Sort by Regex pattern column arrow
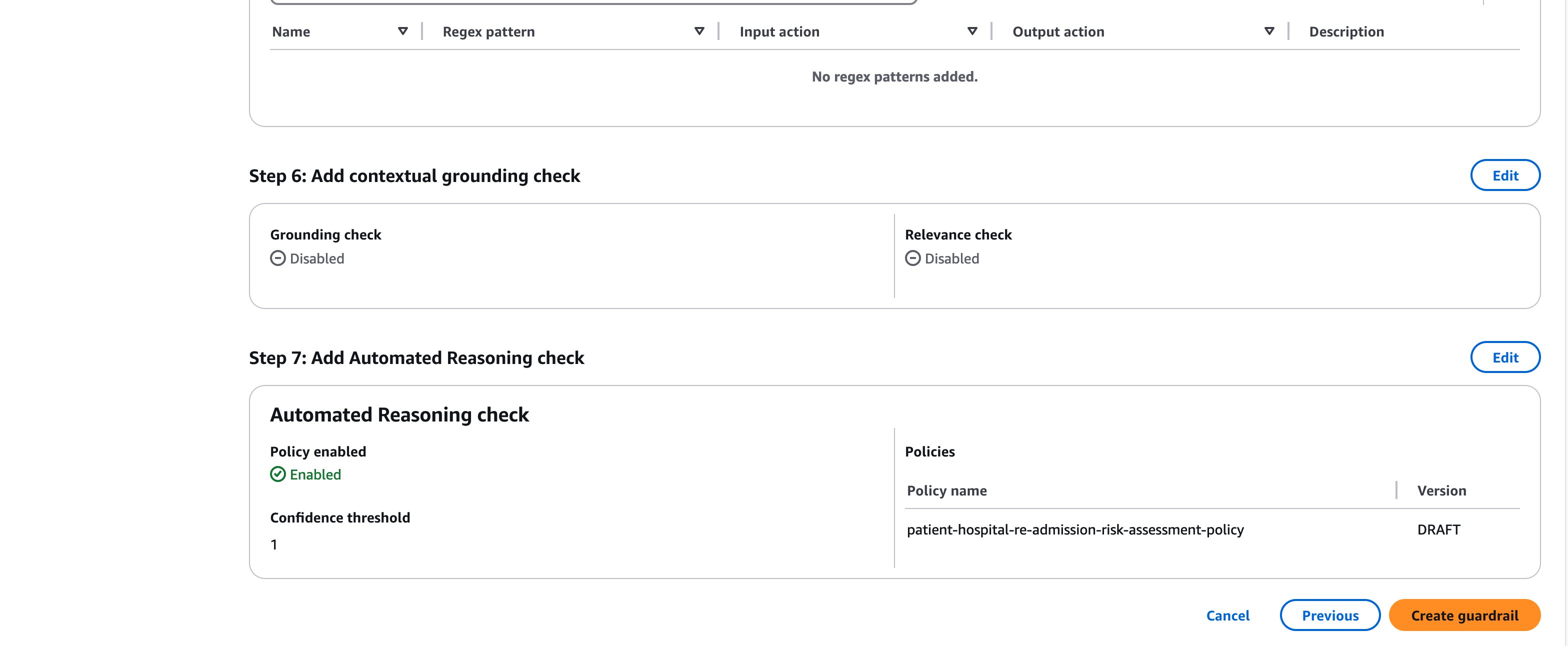The height and width of the screenshot is (646, 1568). [x=699, y=31]
